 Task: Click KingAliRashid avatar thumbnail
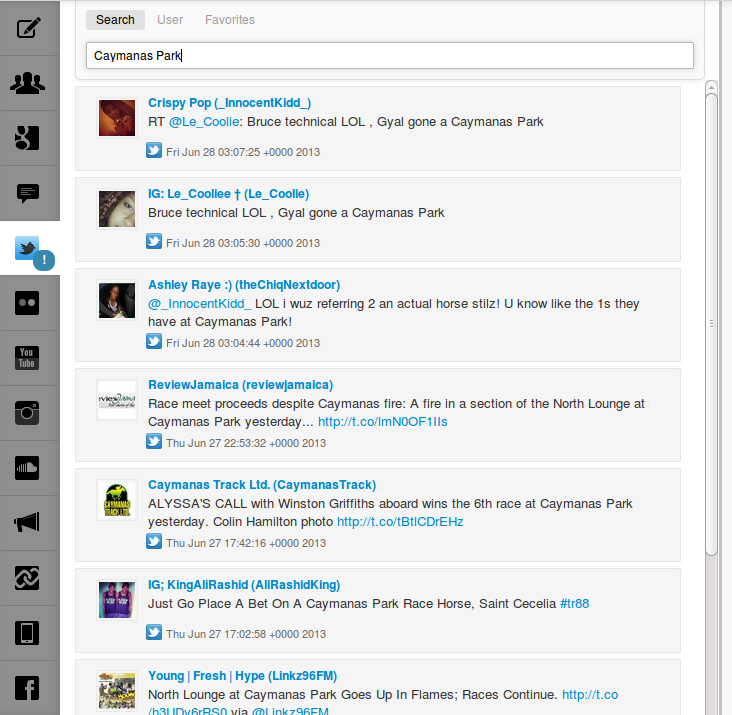pos(117,600)
